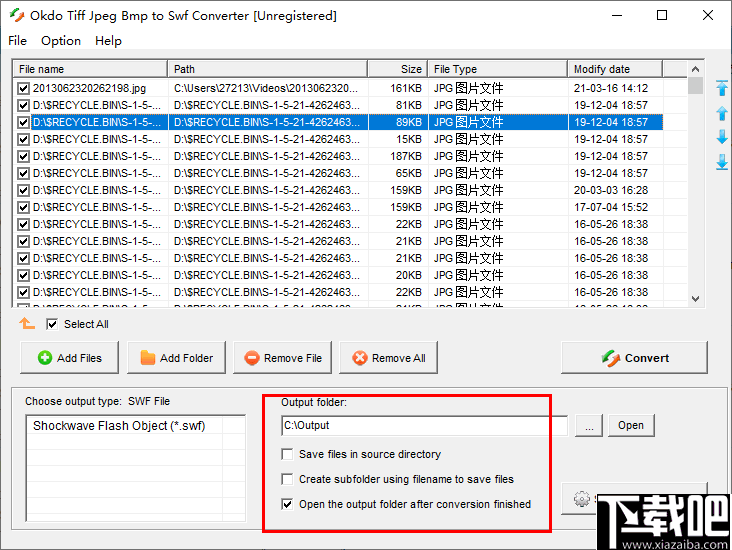Sort list by Size column header
732x550 pixels.
point(398,69)
